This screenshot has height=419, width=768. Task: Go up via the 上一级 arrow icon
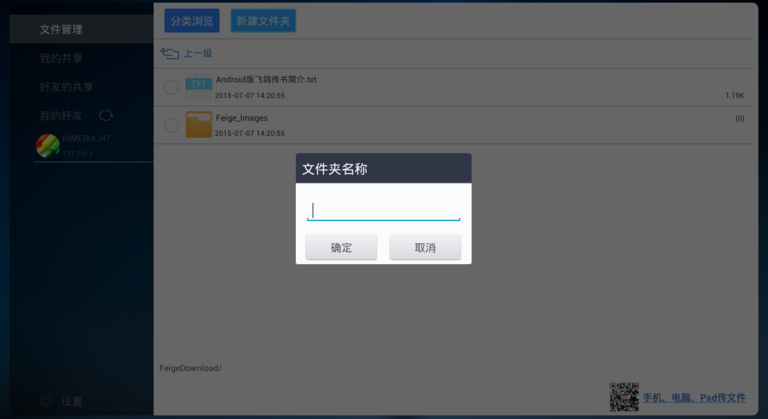pos(169,53)
